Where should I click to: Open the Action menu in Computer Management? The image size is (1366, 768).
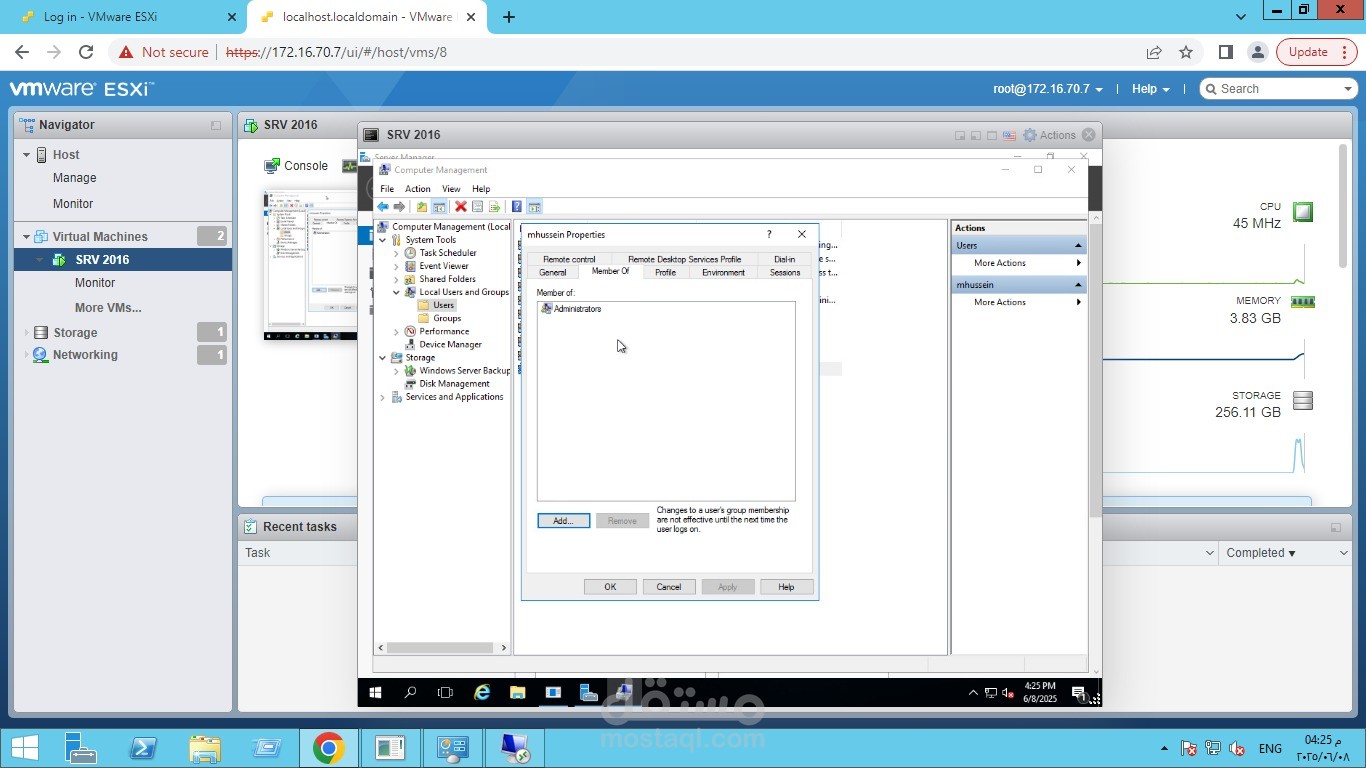click(418, 189)
